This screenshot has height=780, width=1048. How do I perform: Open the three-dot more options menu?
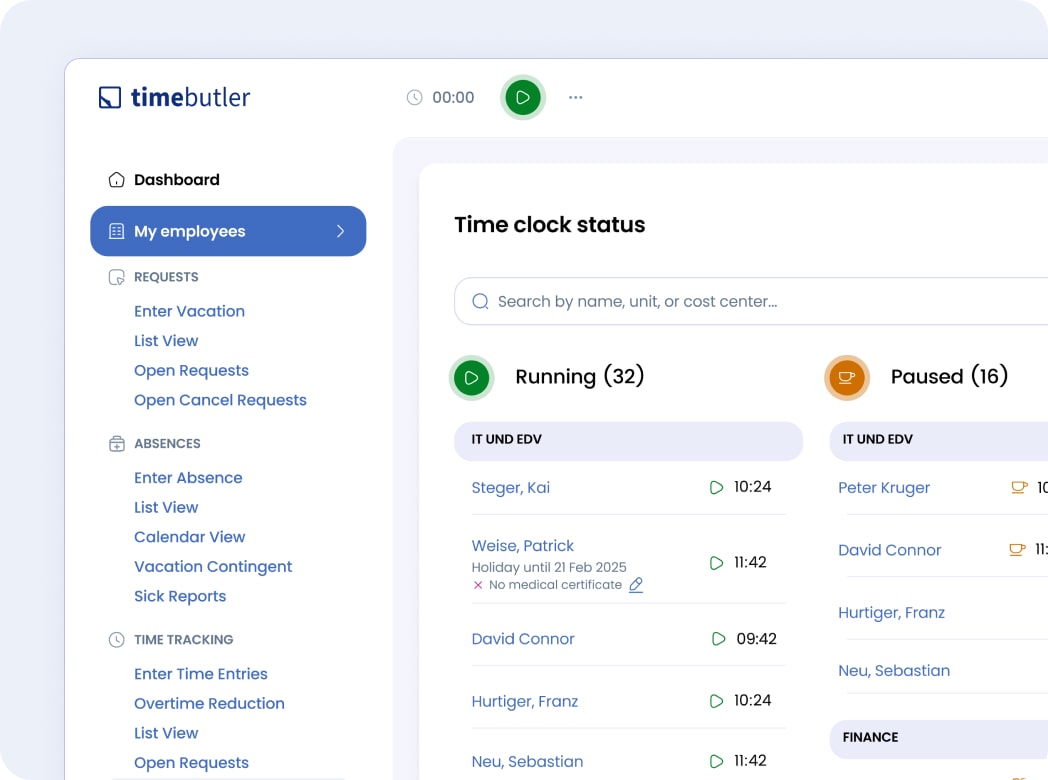point(575,98)
